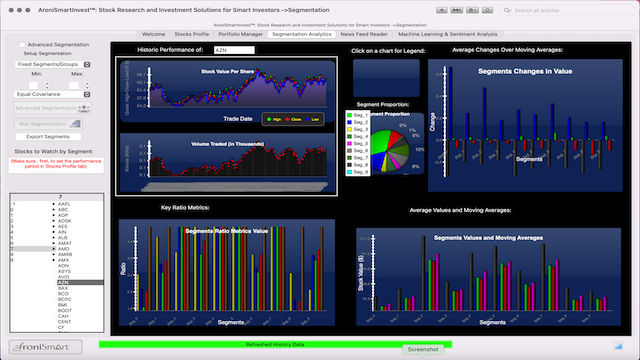Expand the AAPL row disclosure triangle
The image size is (640, 360).
pyautogui.click(x=53, y=204)
